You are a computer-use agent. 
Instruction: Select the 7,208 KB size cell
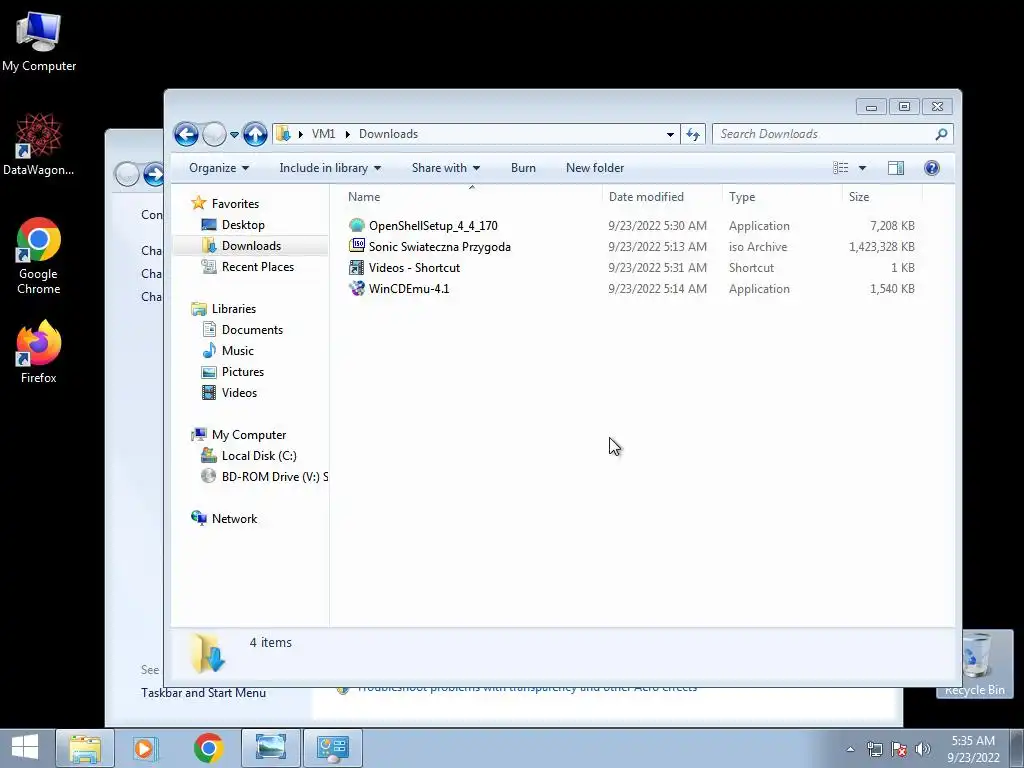click(x=892, y=225)
